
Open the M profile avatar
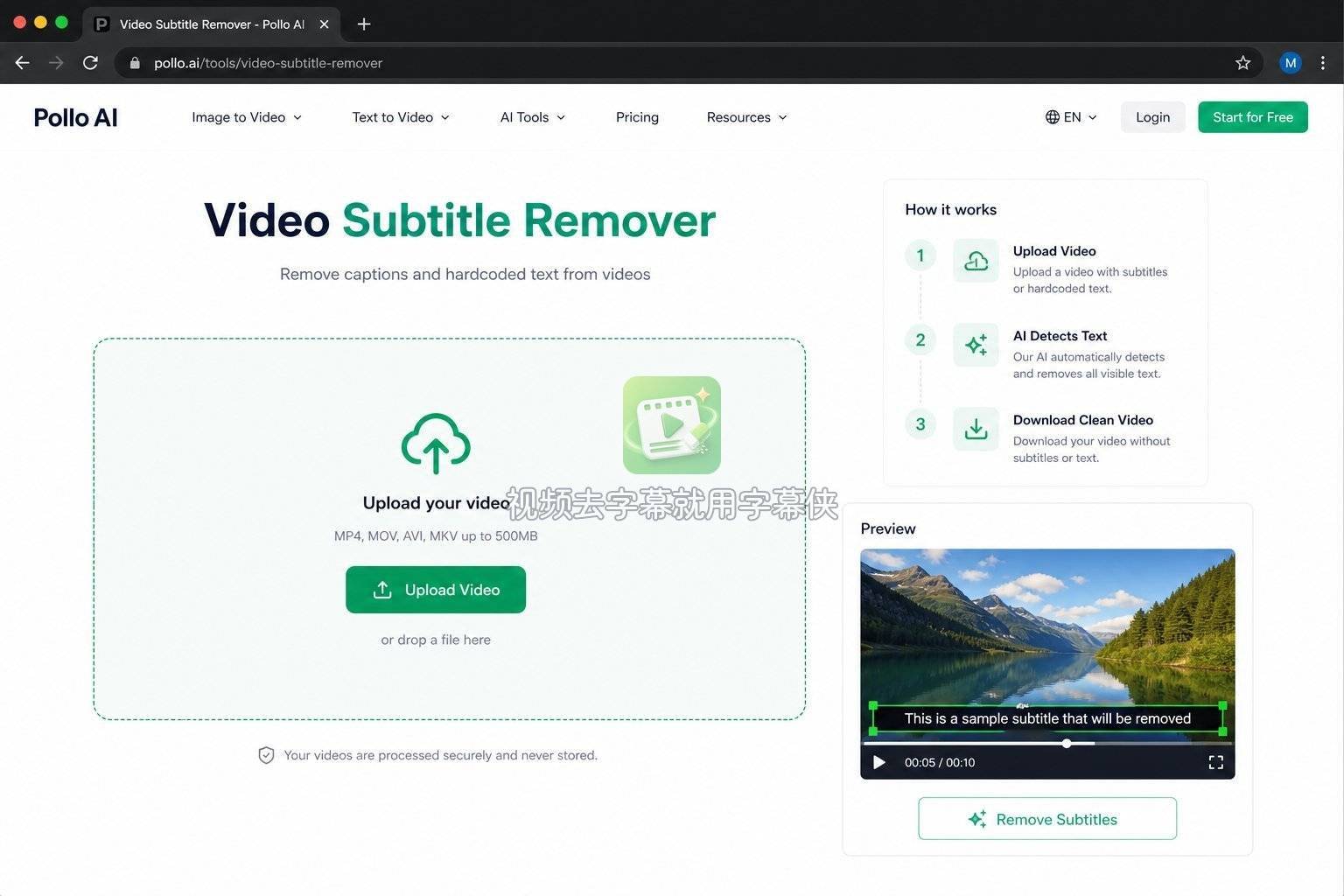point(1290,63)
